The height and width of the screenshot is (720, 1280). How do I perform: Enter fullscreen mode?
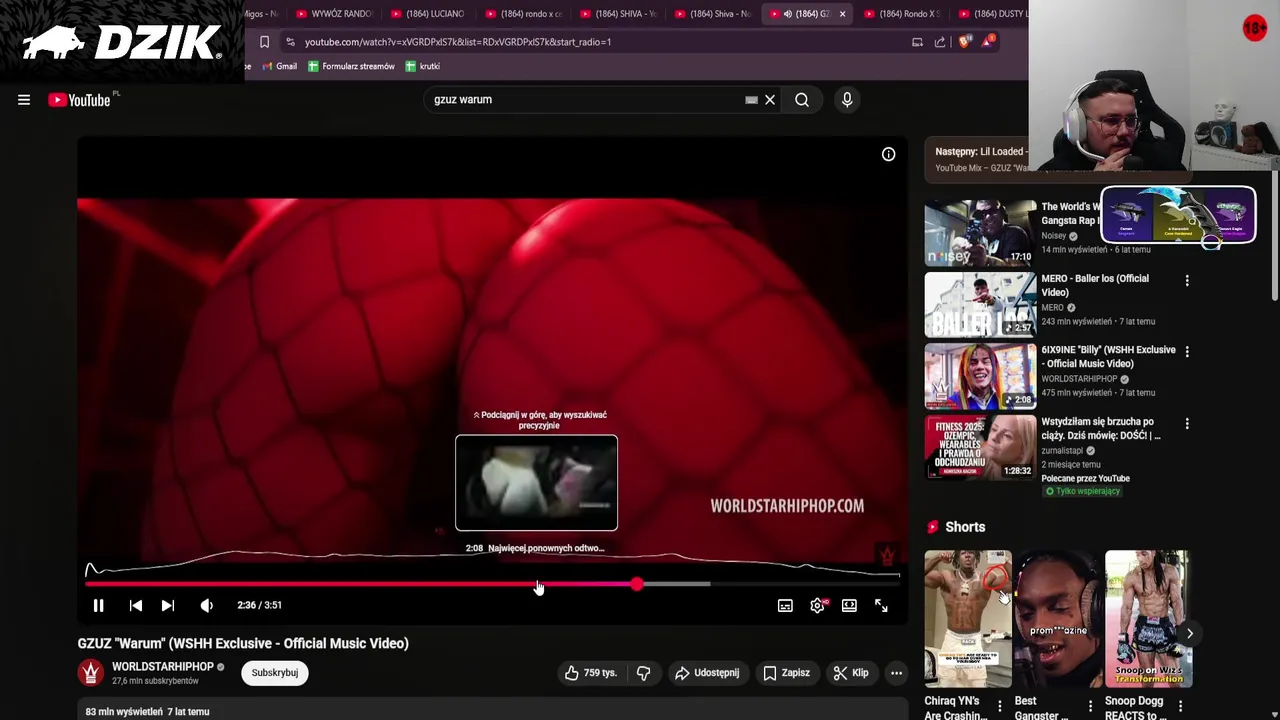click(x=881, y=605)
